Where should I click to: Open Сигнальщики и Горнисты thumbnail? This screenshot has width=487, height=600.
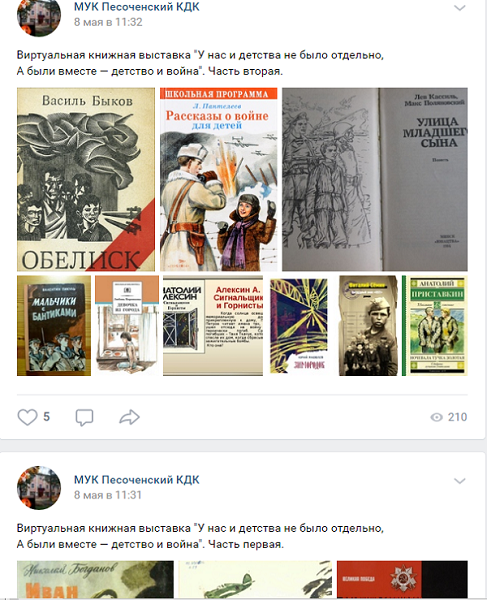tap(213, 326)
